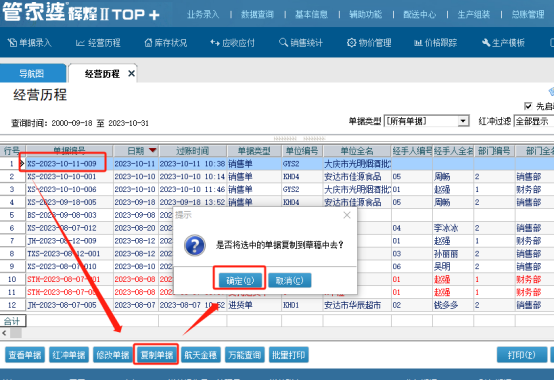Open the 业务录入 menu
The height and width of the screenshot is (380, 554).
[x=203, y=14]
